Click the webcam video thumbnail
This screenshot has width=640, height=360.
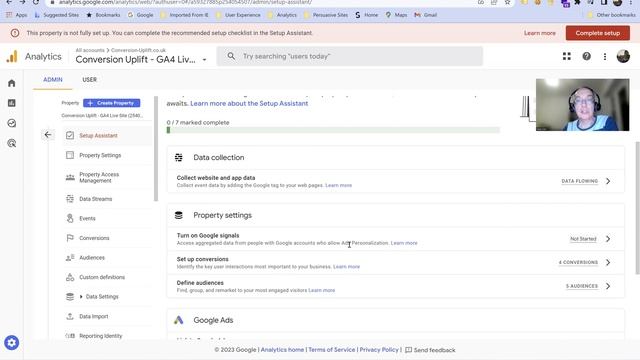coord(582,105)
